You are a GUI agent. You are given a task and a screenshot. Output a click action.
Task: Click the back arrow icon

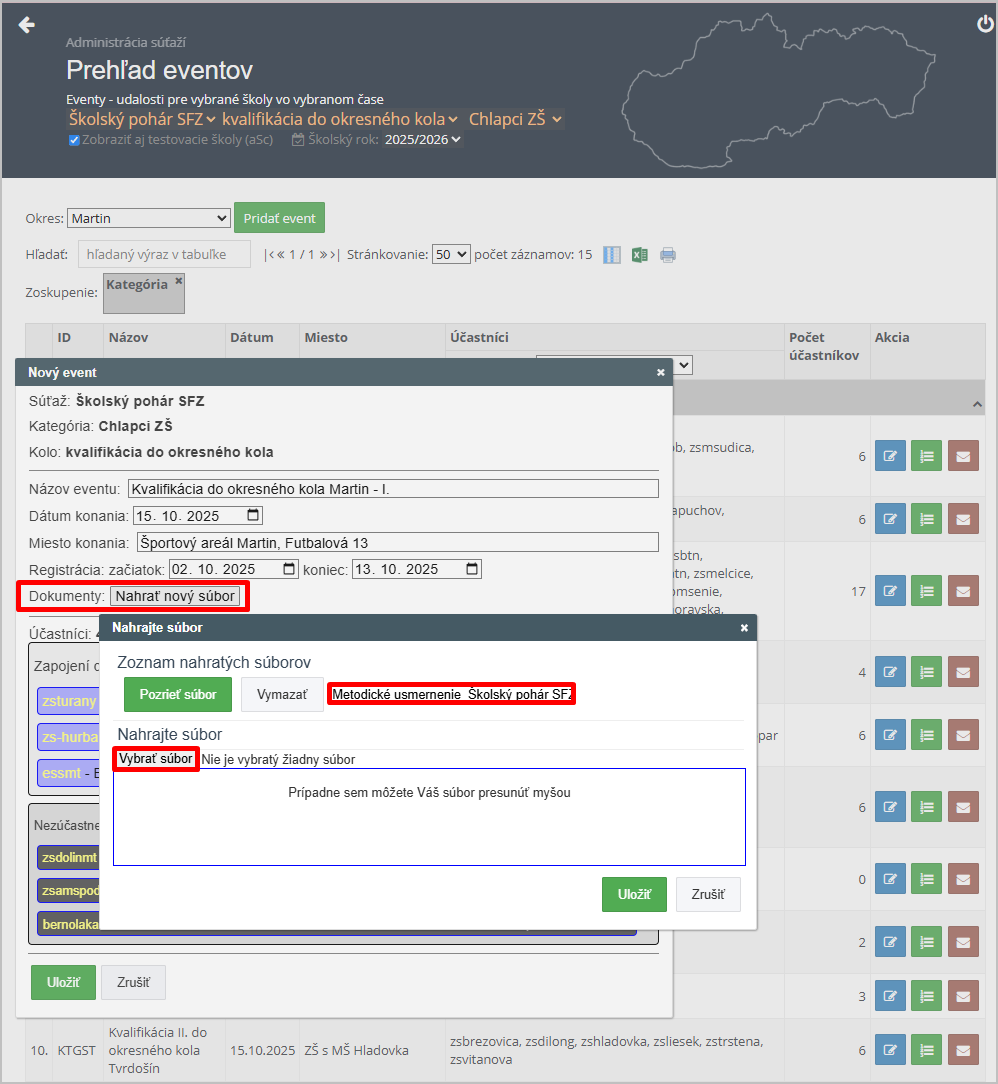pyautogui.click(x=27, y=25)
